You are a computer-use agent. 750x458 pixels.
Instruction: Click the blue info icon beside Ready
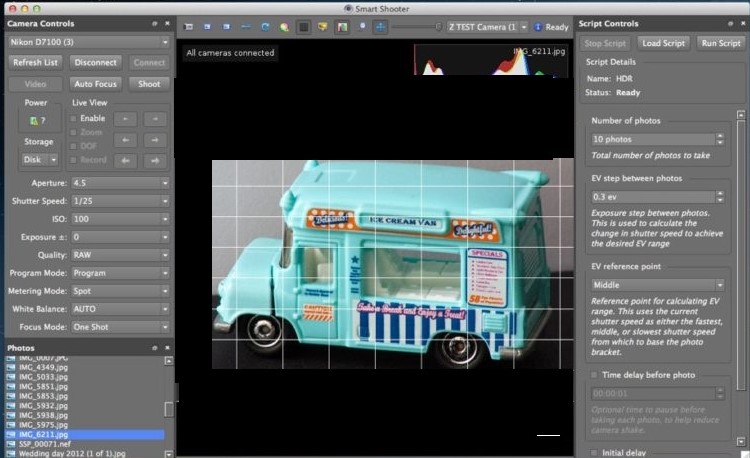538,27
